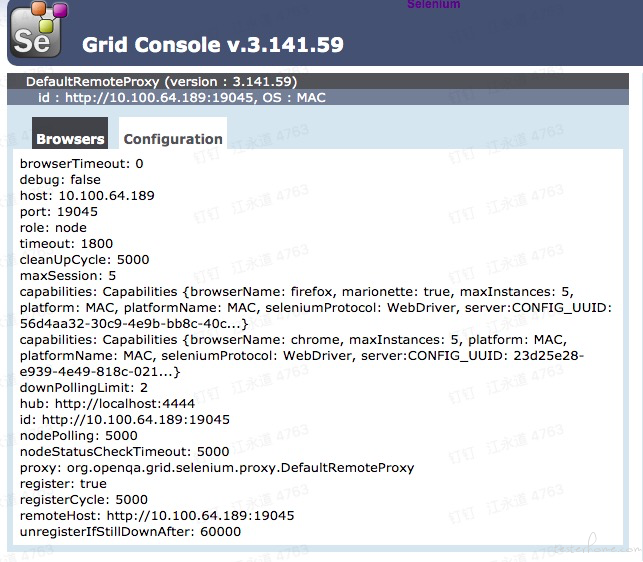Click the nodePolling: 5000 entry
Viewport: 643px width, 562px height.
(78, 436)
